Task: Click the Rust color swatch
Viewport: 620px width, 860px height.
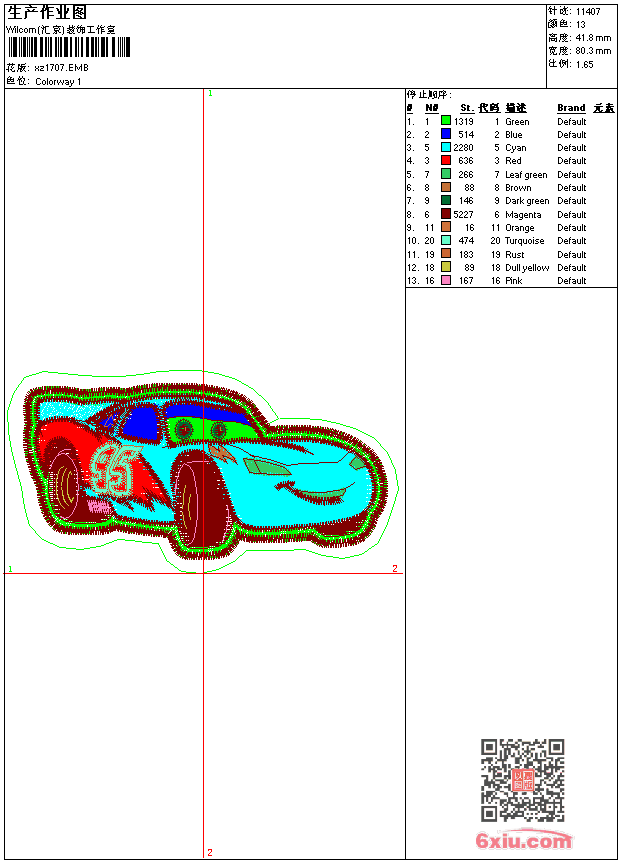Action: (x=446, y=254)
